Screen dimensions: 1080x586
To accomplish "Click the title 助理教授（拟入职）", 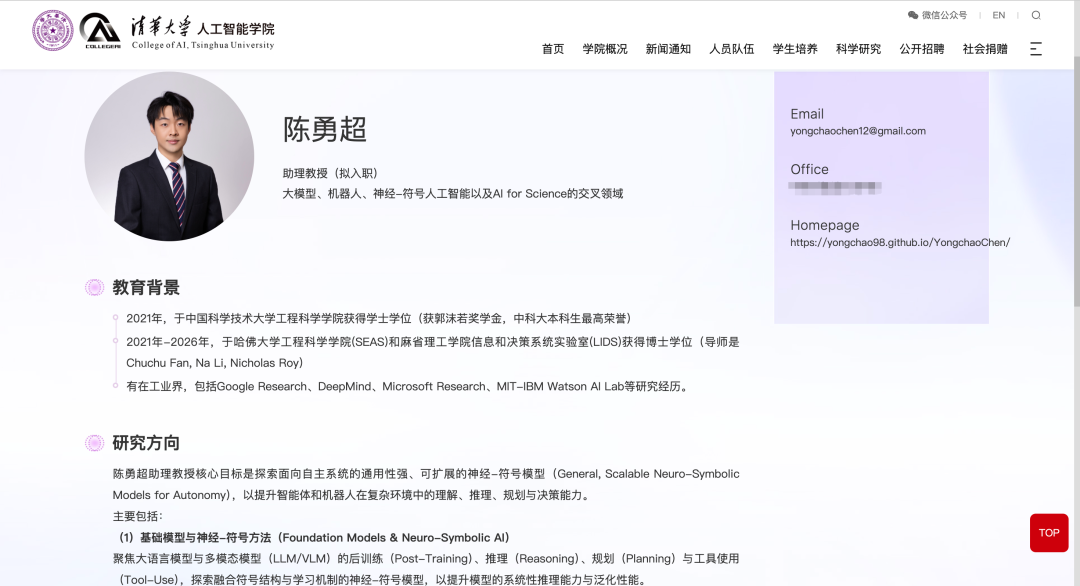I will click(330, 173).
